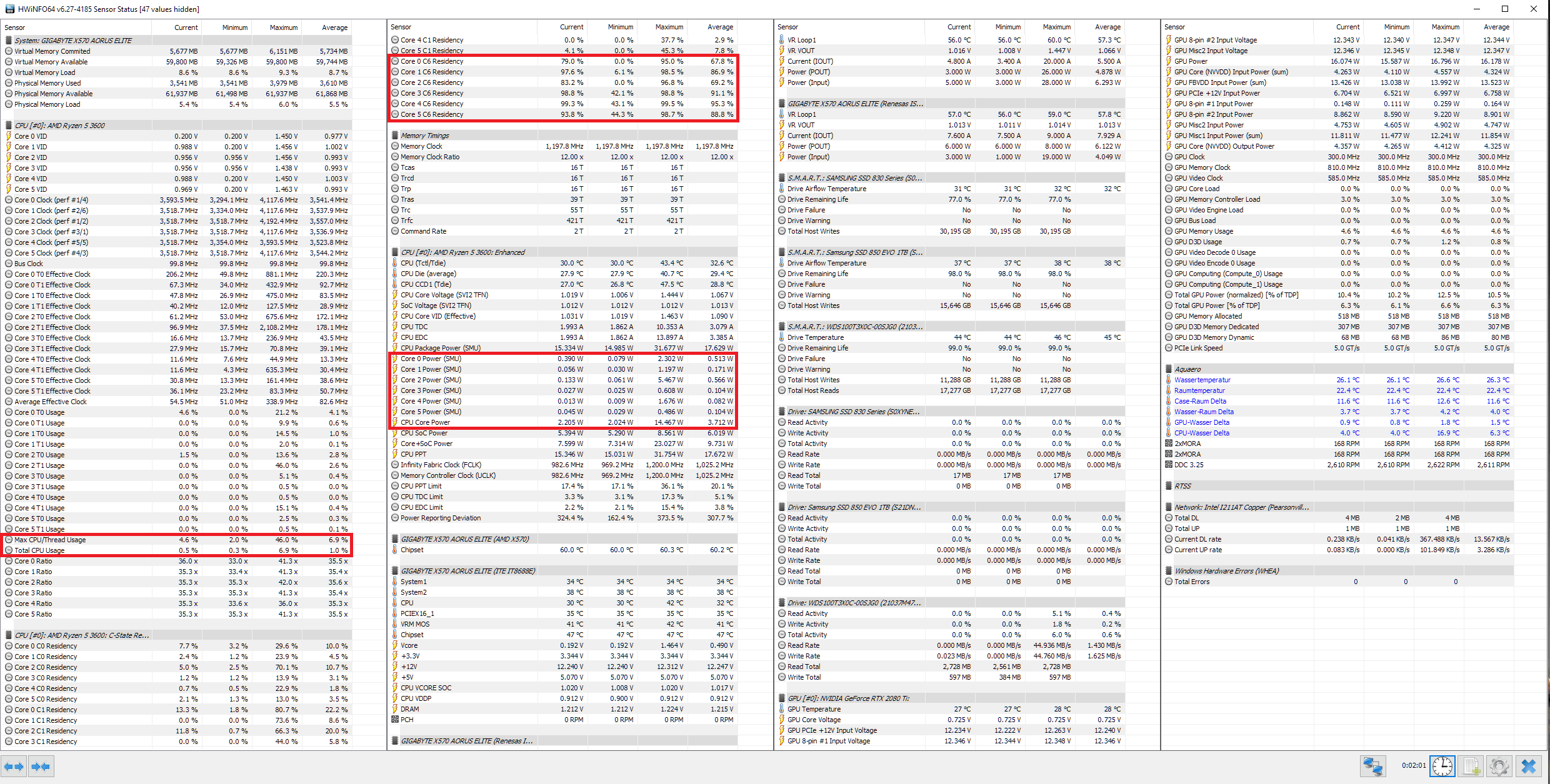Image resolution: width=1550 pixels, height=784 pixels.
Task: Select the PCIe Link Speed row
Action: (1338, 348)
